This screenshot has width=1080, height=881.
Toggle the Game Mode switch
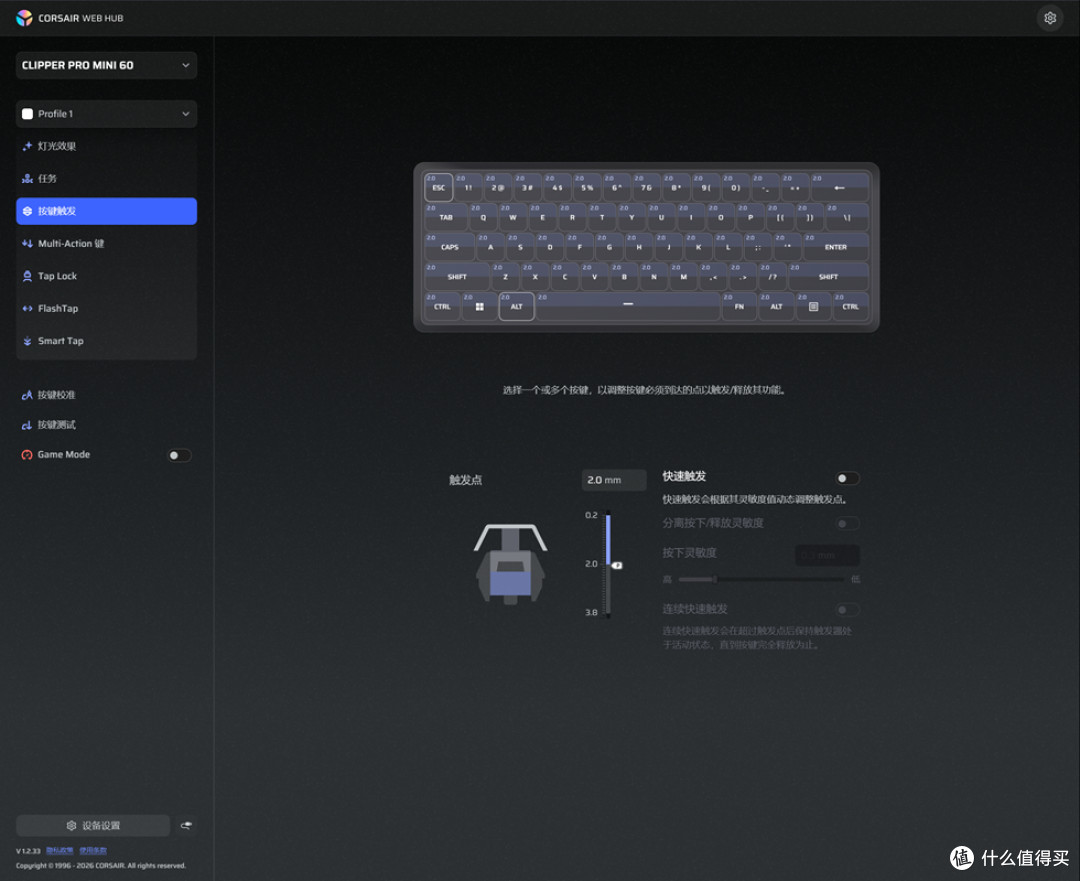[x=179, y=455]
